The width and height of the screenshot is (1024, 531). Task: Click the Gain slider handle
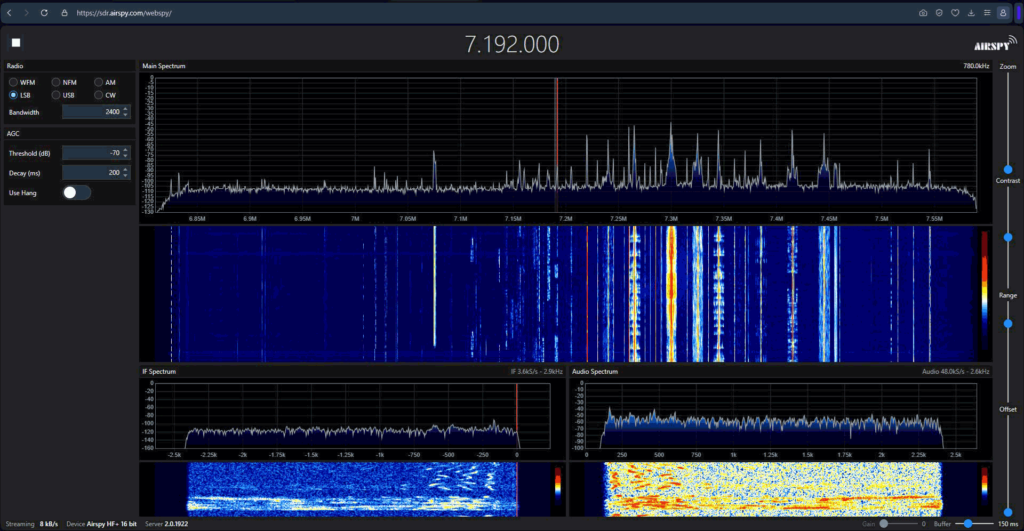(884, 524)
